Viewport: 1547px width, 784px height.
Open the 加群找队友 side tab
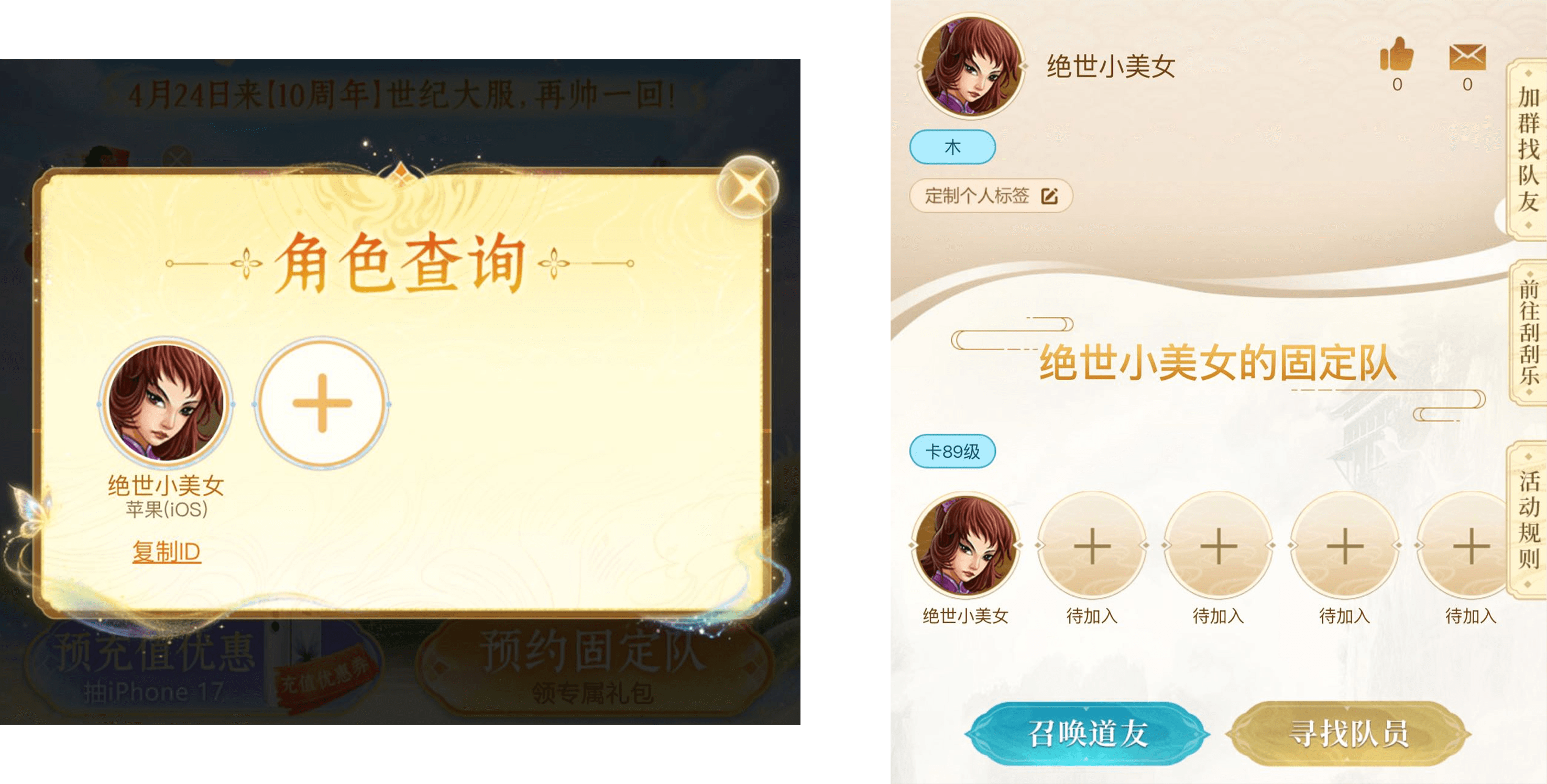(x=1528, y=149)
